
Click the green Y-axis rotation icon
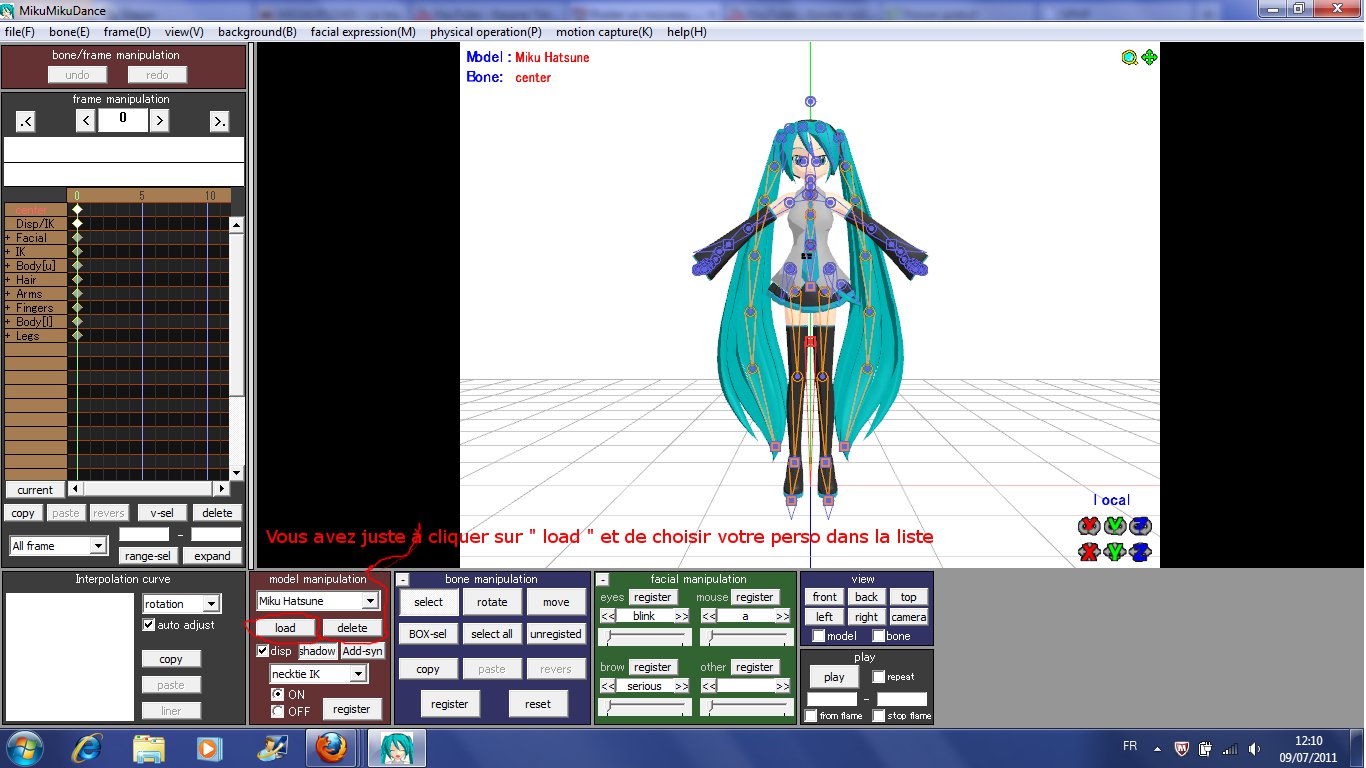(x=1115, y=526)
